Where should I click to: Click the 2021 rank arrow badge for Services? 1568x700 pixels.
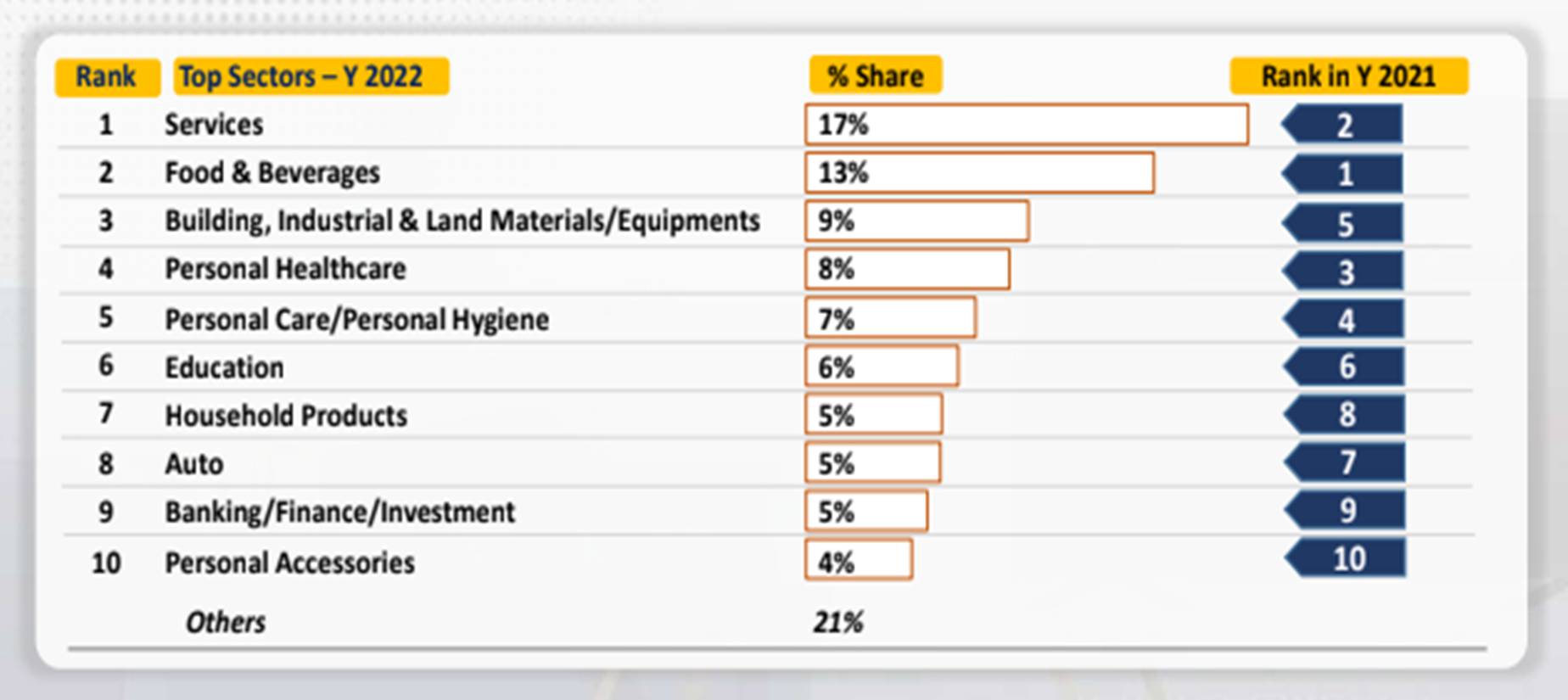pos(1343,126)
